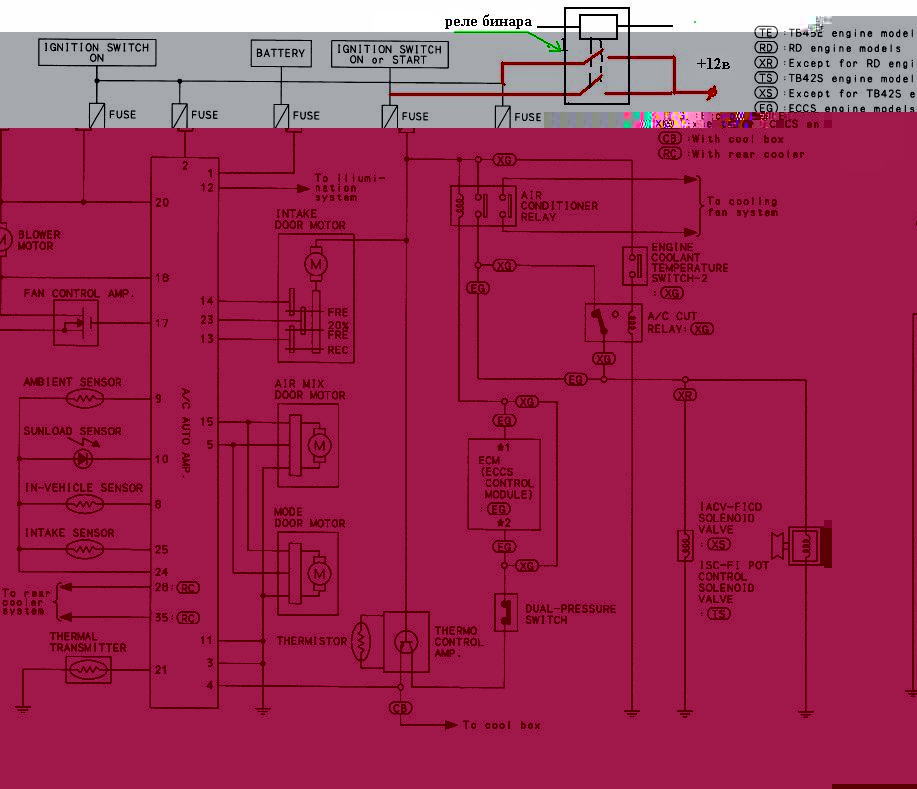Screen dimensions: 917x789
Task: Select the AIR CONDITIONER RELAY label
Action: (559, 206)
